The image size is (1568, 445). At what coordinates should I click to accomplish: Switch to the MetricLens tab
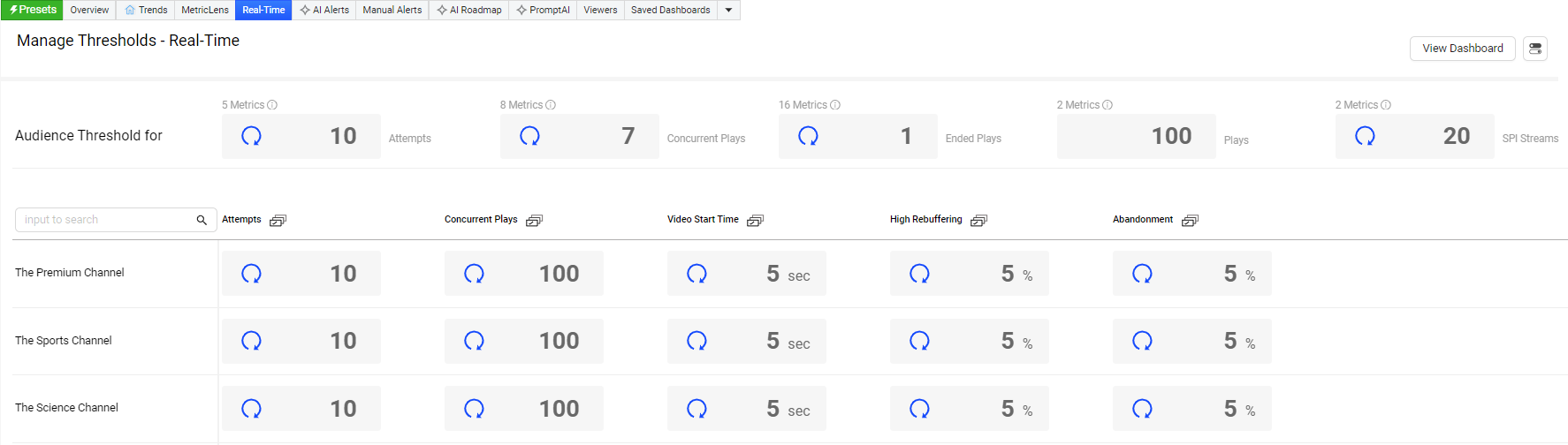pyautogui.click(x=204, y=11)
